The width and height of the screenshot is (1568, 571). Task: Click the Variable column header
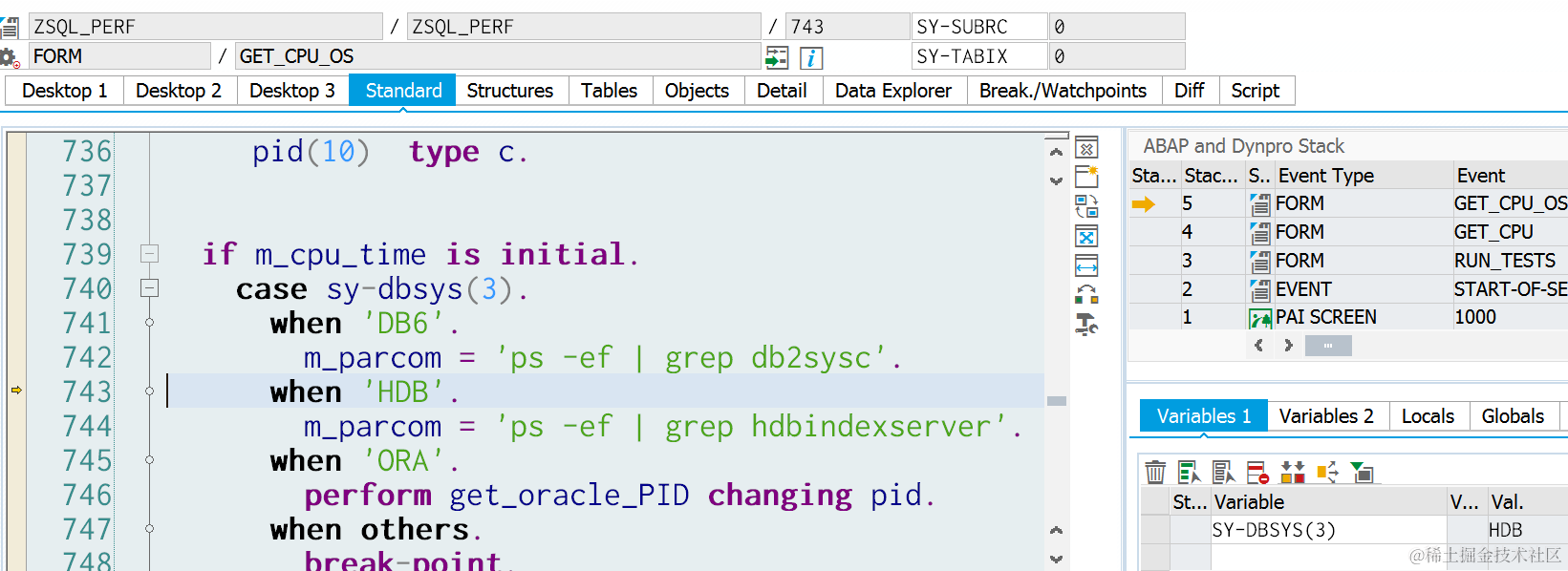(1328, 502)
